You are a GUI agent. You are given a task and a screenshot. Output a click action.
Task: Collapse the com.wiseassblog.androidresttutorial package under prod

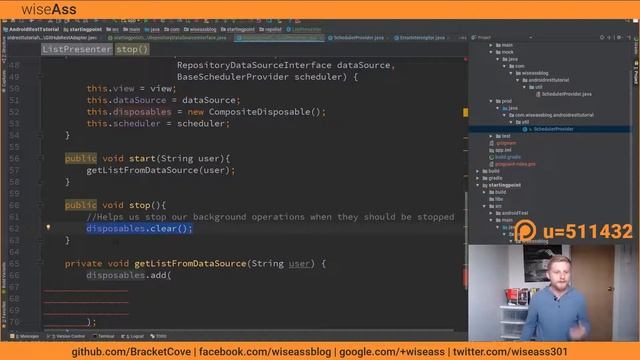pyautogui.click(x=504, y=115)
